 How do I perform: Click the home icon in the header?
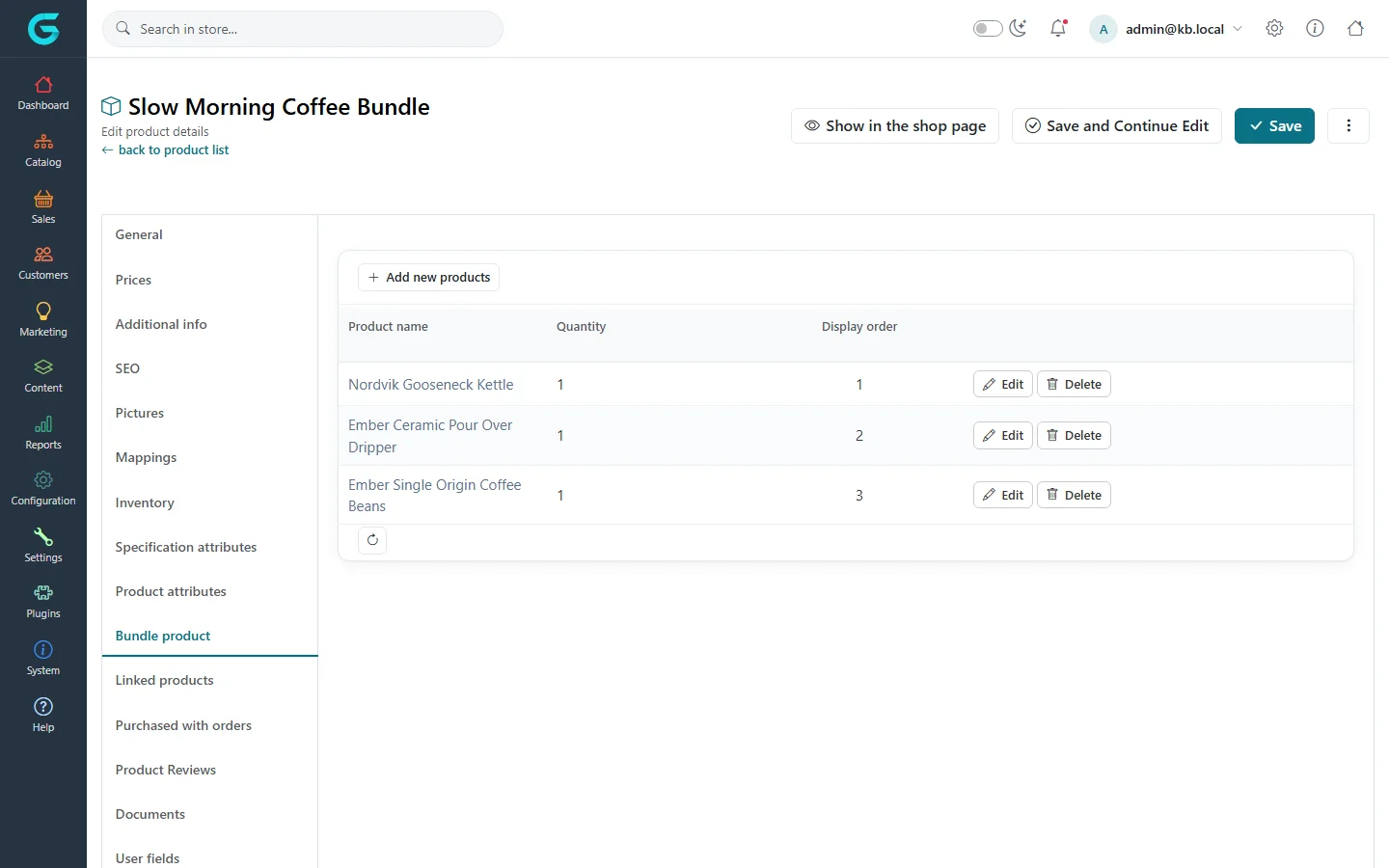[1355, 29]
